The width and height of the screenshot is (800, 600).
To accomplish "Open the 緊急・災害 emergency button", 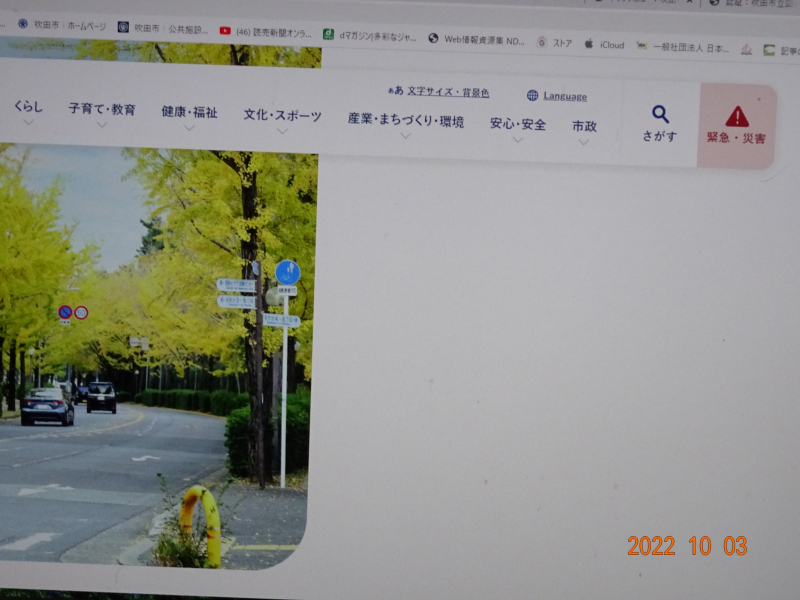I will pos(737,126).
